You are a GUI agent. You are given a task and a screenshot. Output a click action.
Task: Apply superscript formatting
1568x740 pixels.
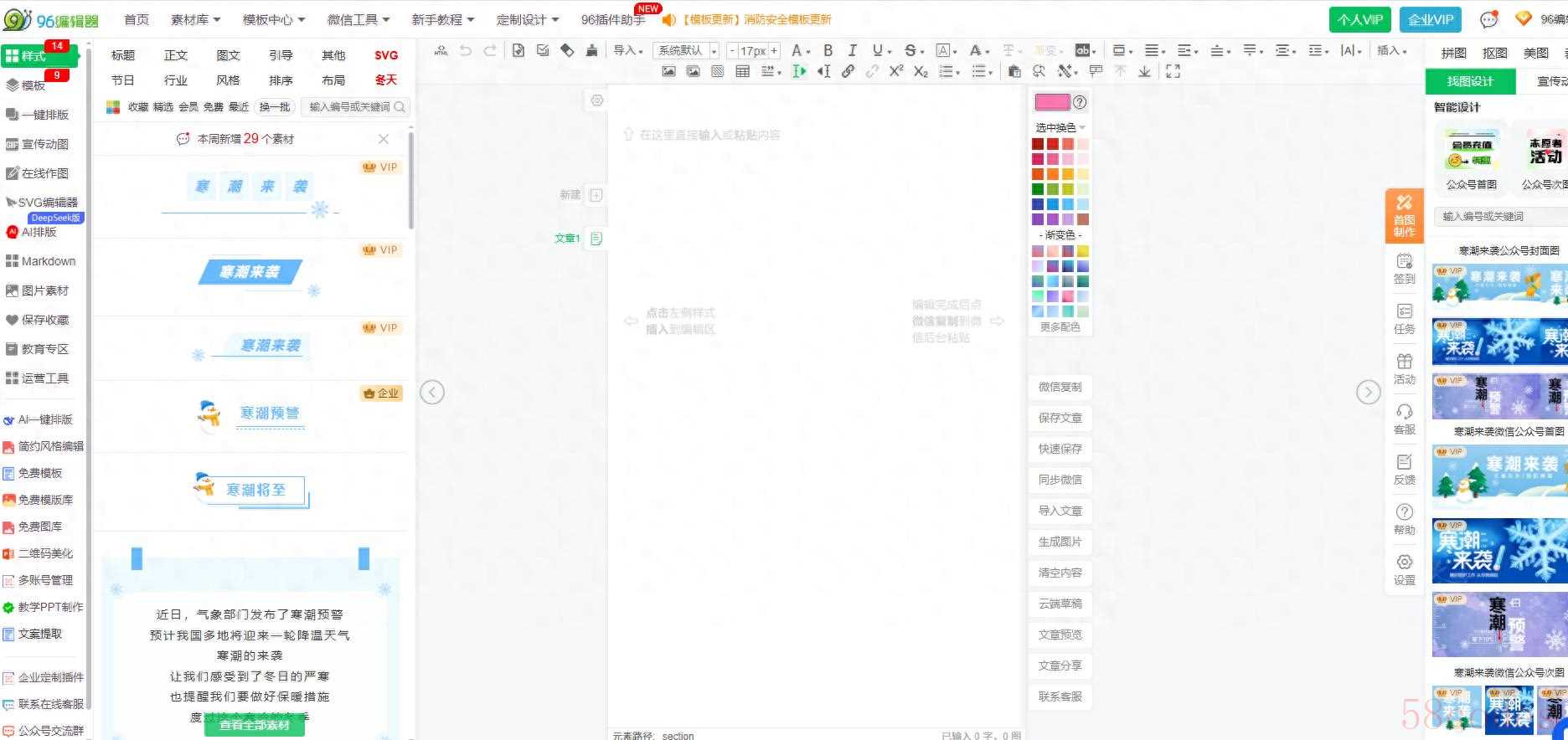(895, 72)
